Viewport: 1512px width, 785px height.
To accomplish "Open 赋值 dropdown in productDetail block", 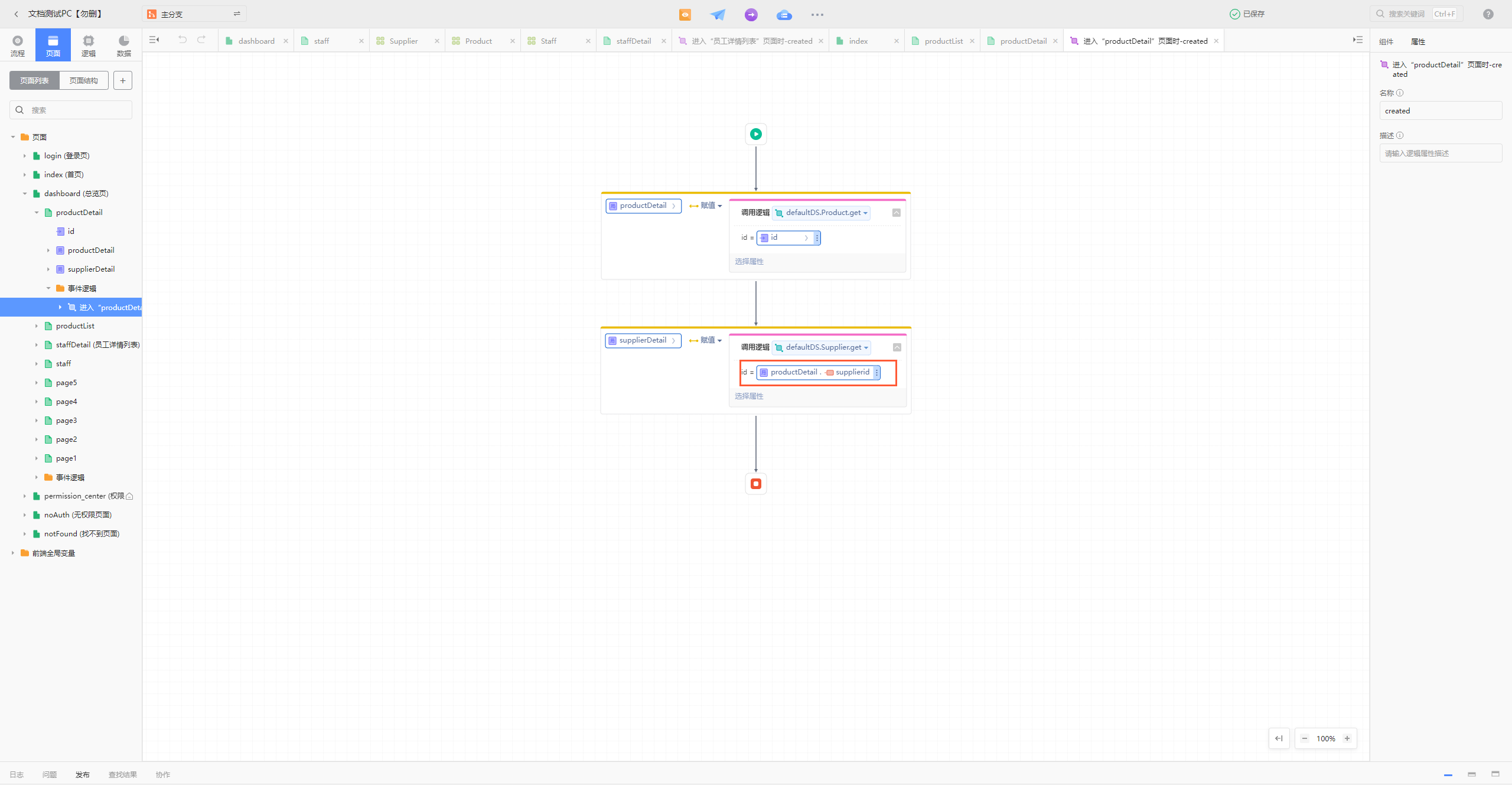I will [706, 206].
